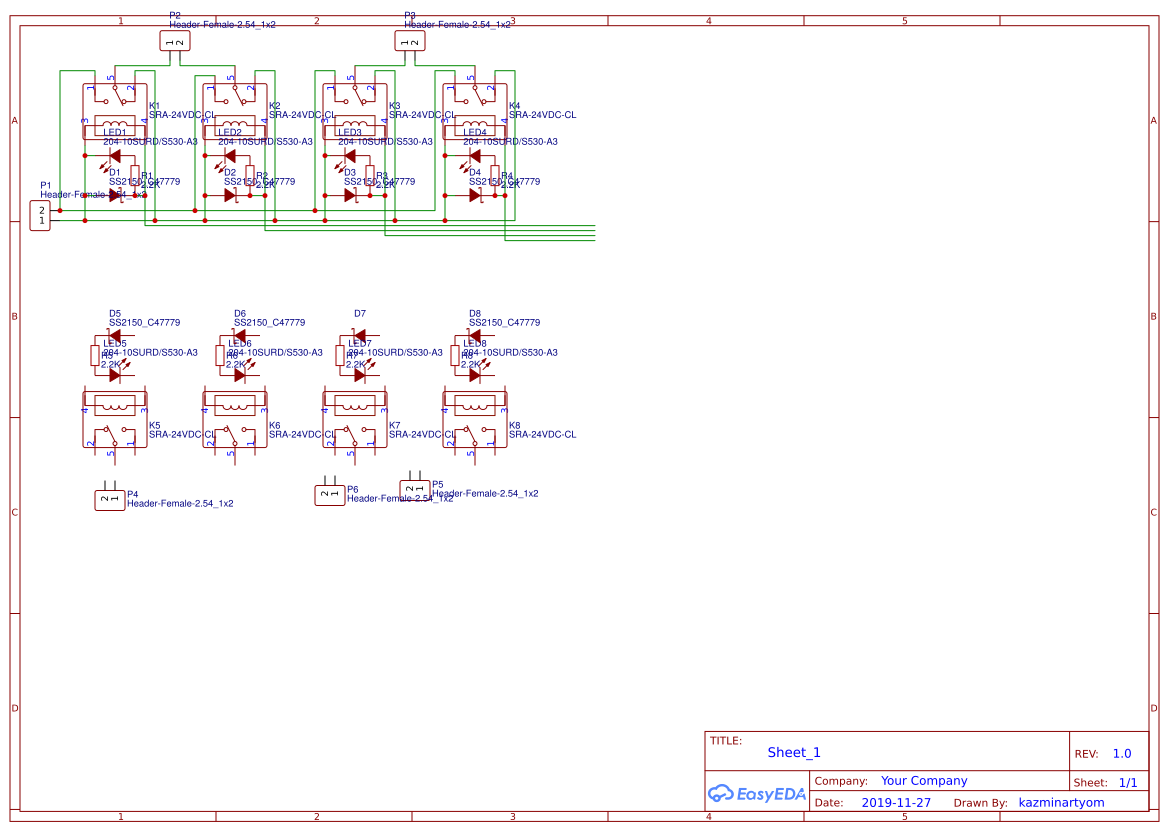Select the P2 header connector symbol
This screenshot has height=832, width=1169.
tap(174, 41)
